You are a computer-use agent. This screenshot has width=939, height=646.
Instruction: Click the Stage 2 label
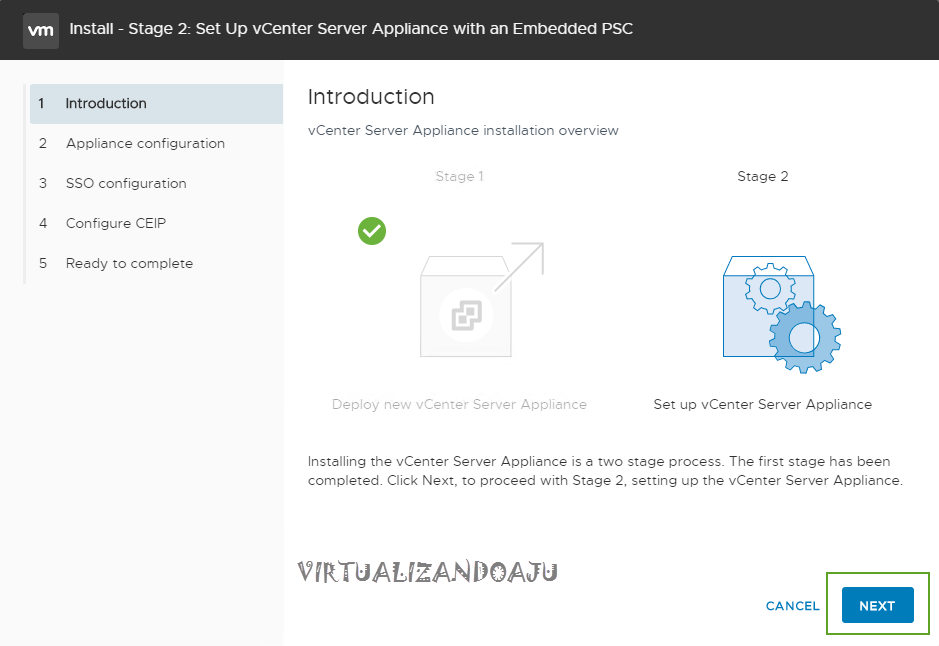[x=762, y=177]
